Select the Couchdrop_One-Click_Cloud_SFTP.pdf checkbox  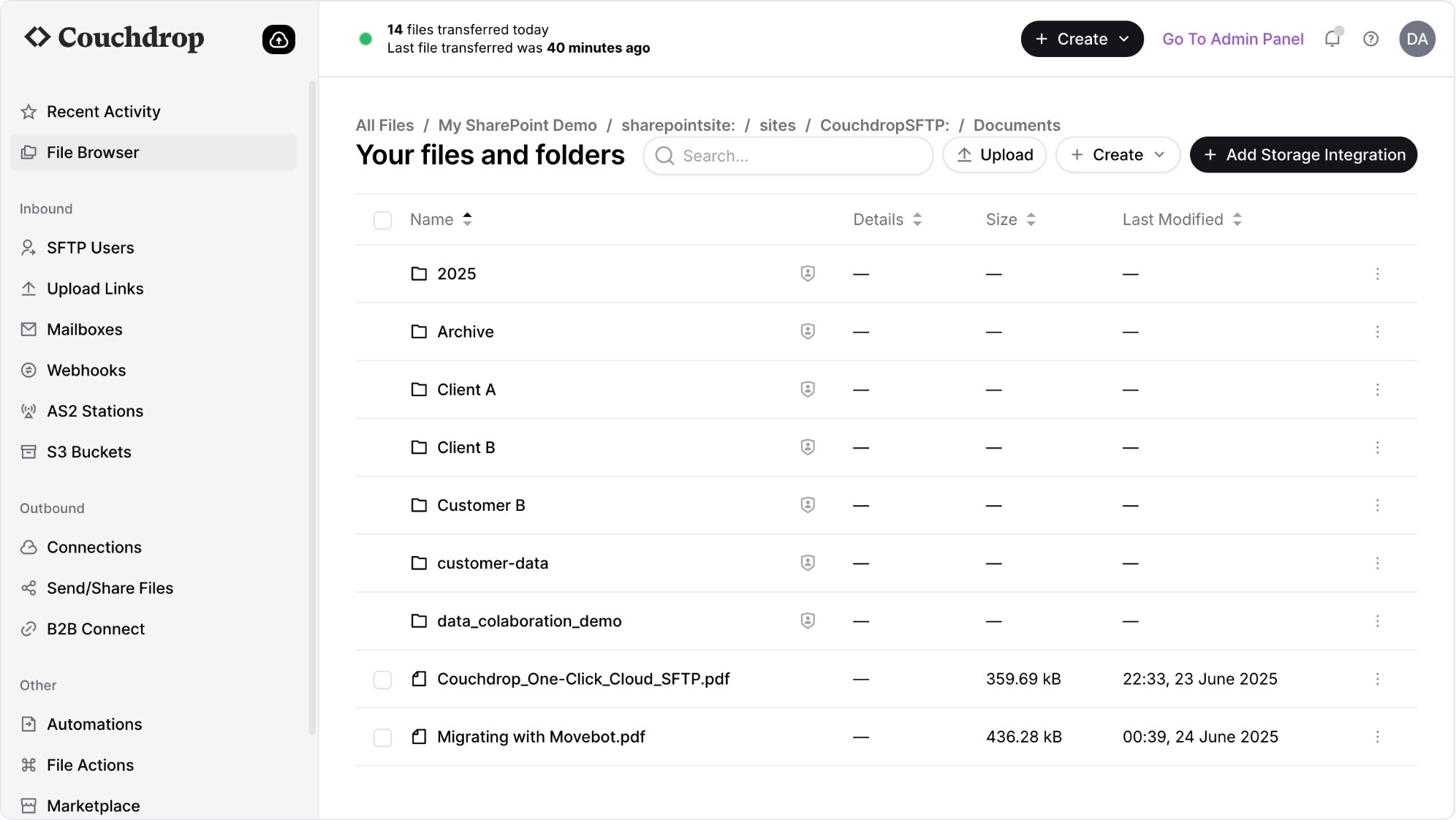[x=382, y=679]
